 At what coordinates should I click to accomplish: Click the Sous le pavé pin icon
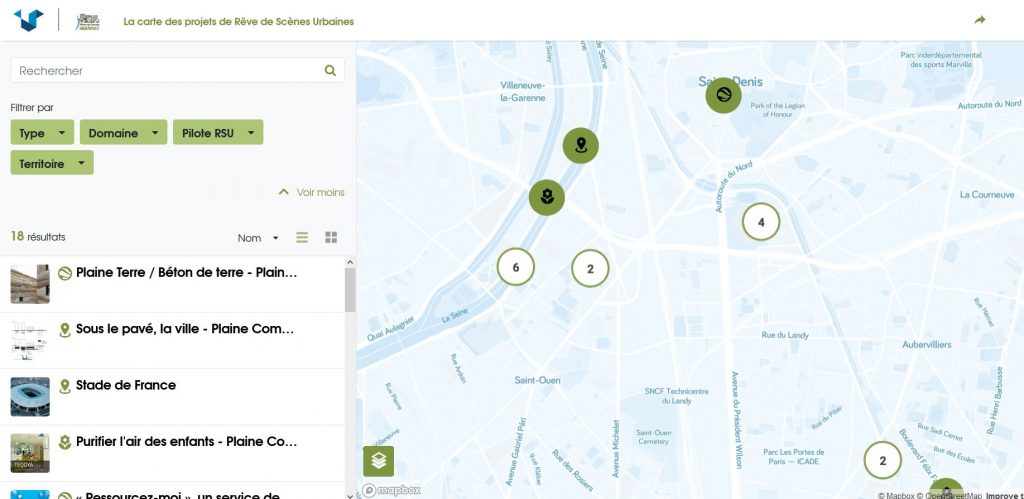65,330
